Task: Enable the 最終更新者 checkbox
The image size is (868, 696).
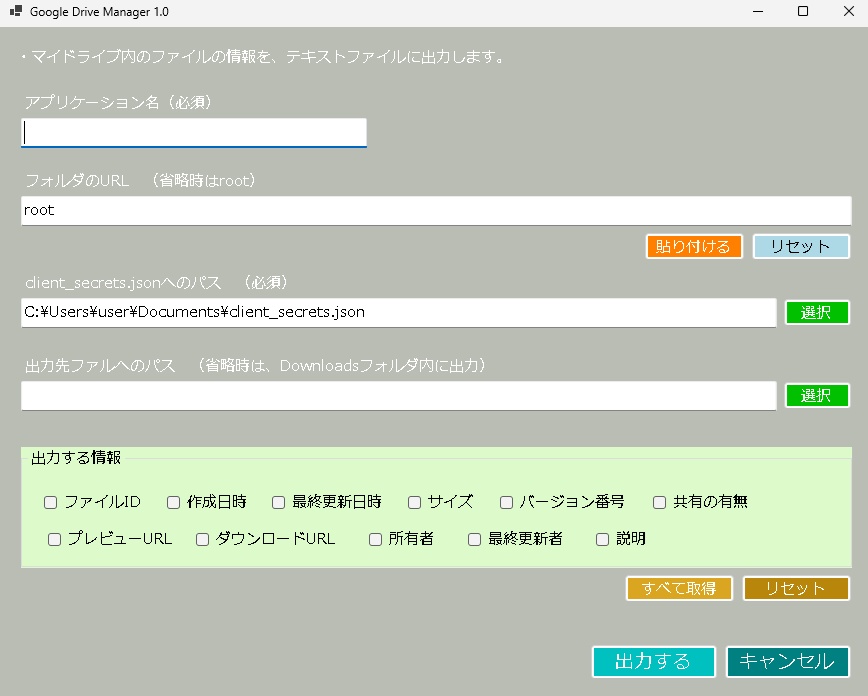Action: [474, 540]
